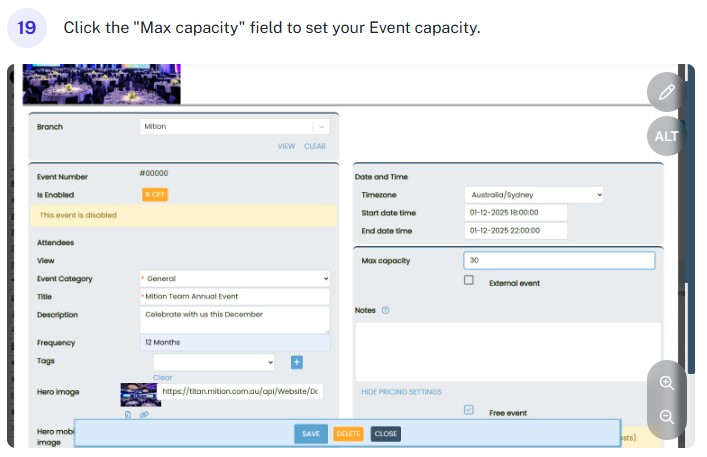Expand the Event Category dropdown
This screenshot has width=707, height=457.
(235, 279)
